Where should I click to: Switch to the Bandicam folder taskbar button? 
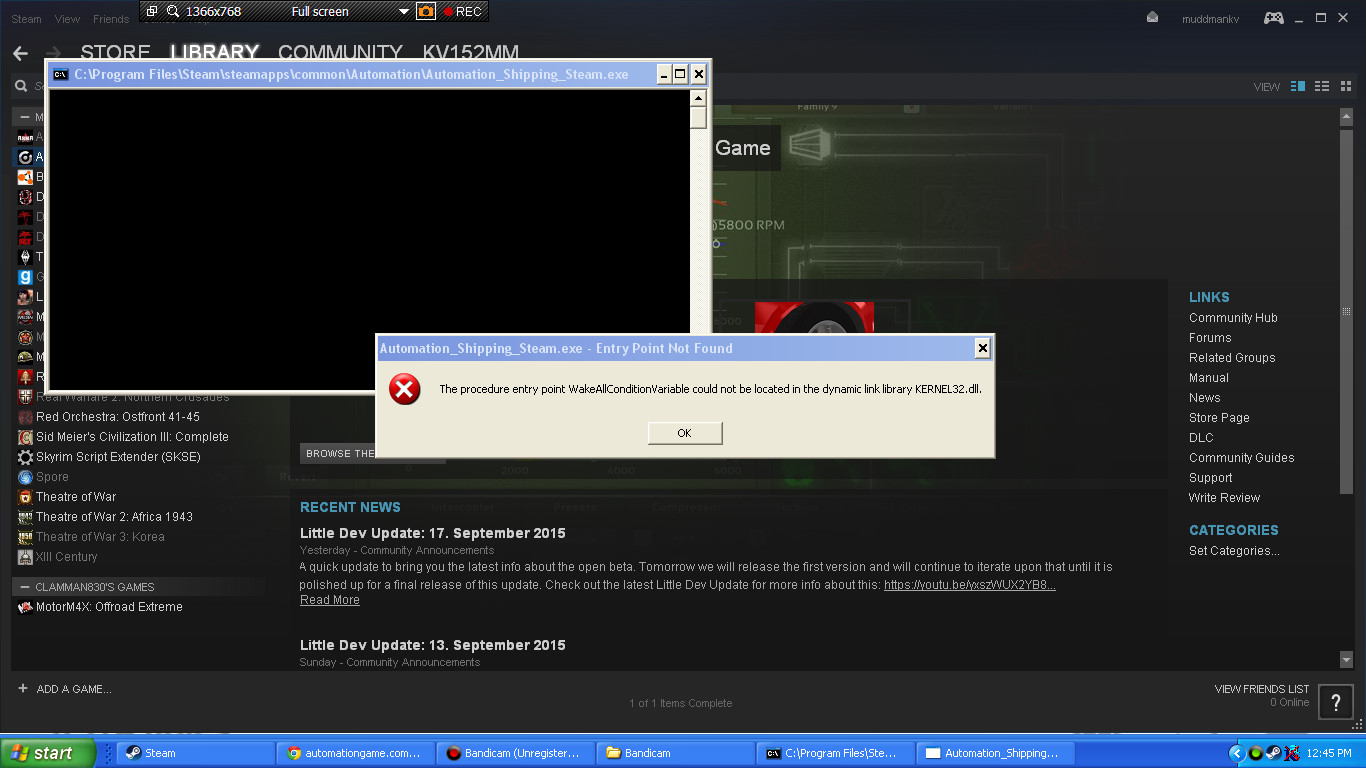675,753
